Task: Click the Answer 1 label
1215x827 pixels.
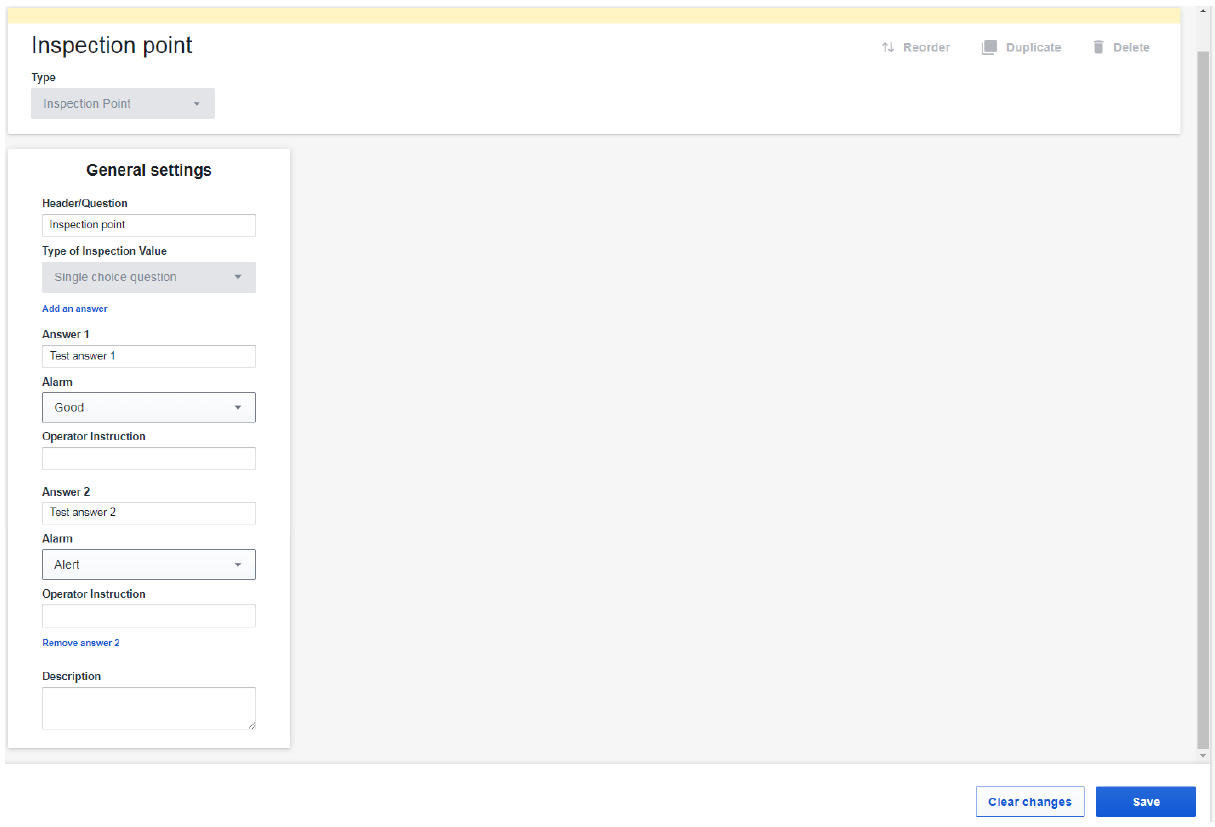Action: pos(66,334)
